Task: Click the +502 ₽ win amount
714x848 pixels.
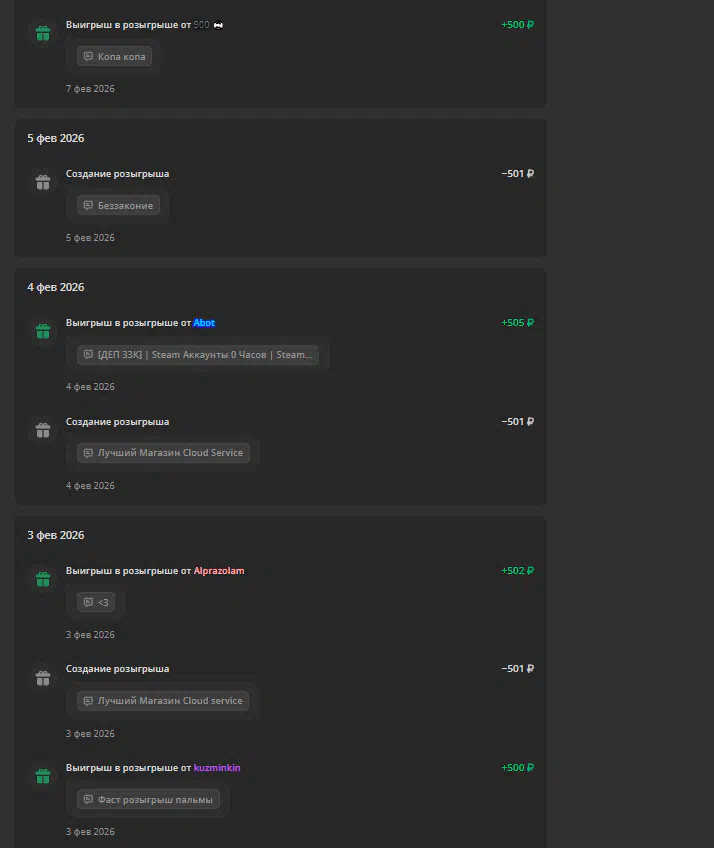Action: 517,571
